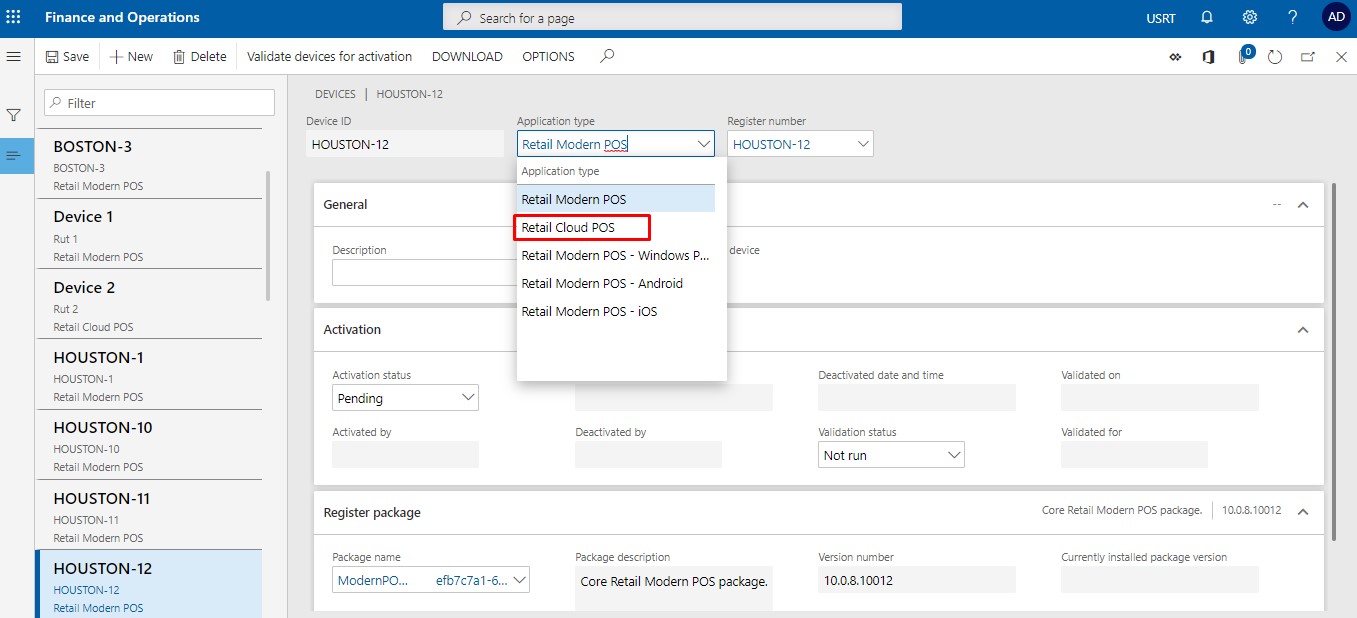
Task: Collapse the General section
Action: [1302, 204]
